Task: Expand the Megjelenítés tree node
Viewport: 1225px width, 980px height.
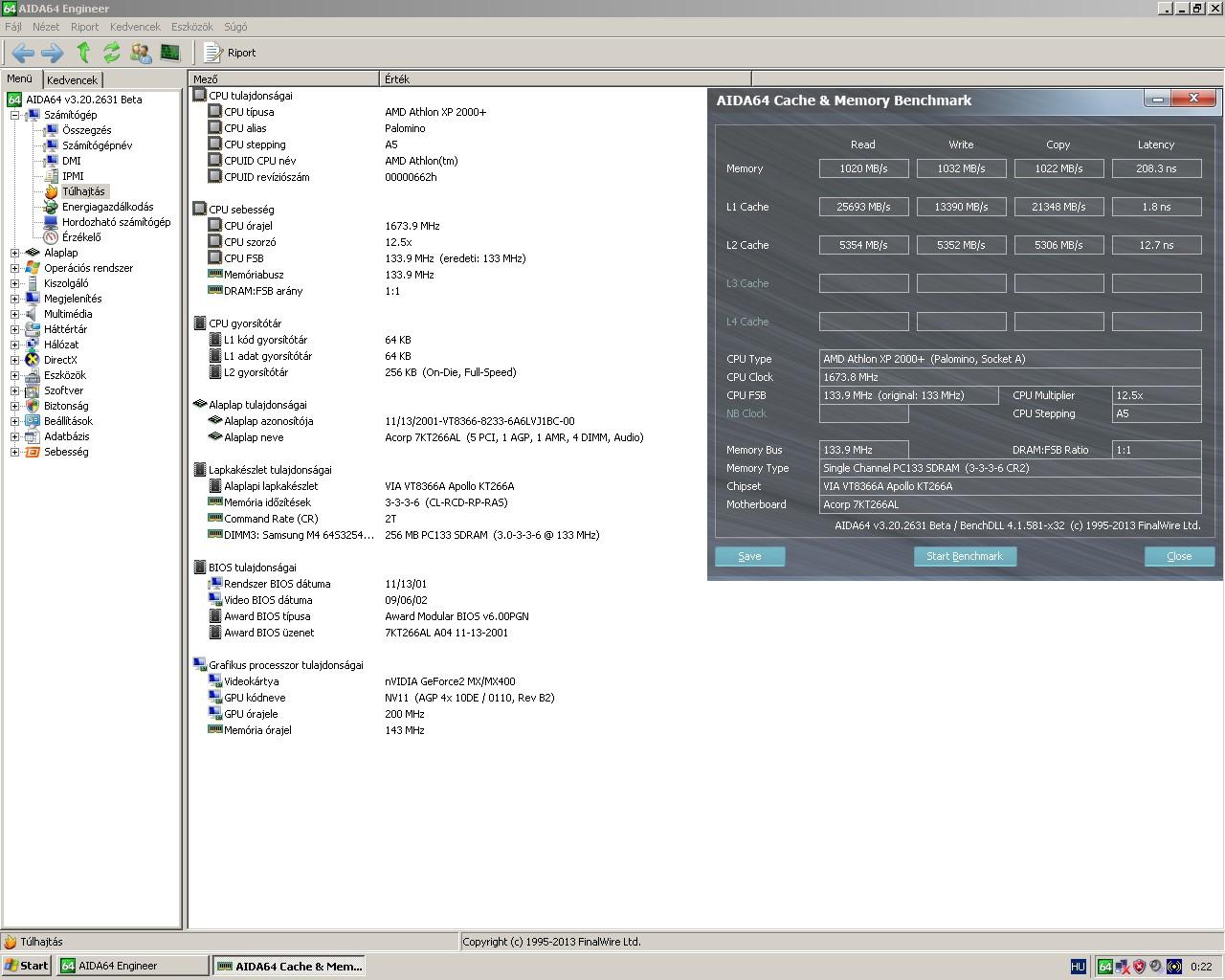Action: [x=14, y=299]
